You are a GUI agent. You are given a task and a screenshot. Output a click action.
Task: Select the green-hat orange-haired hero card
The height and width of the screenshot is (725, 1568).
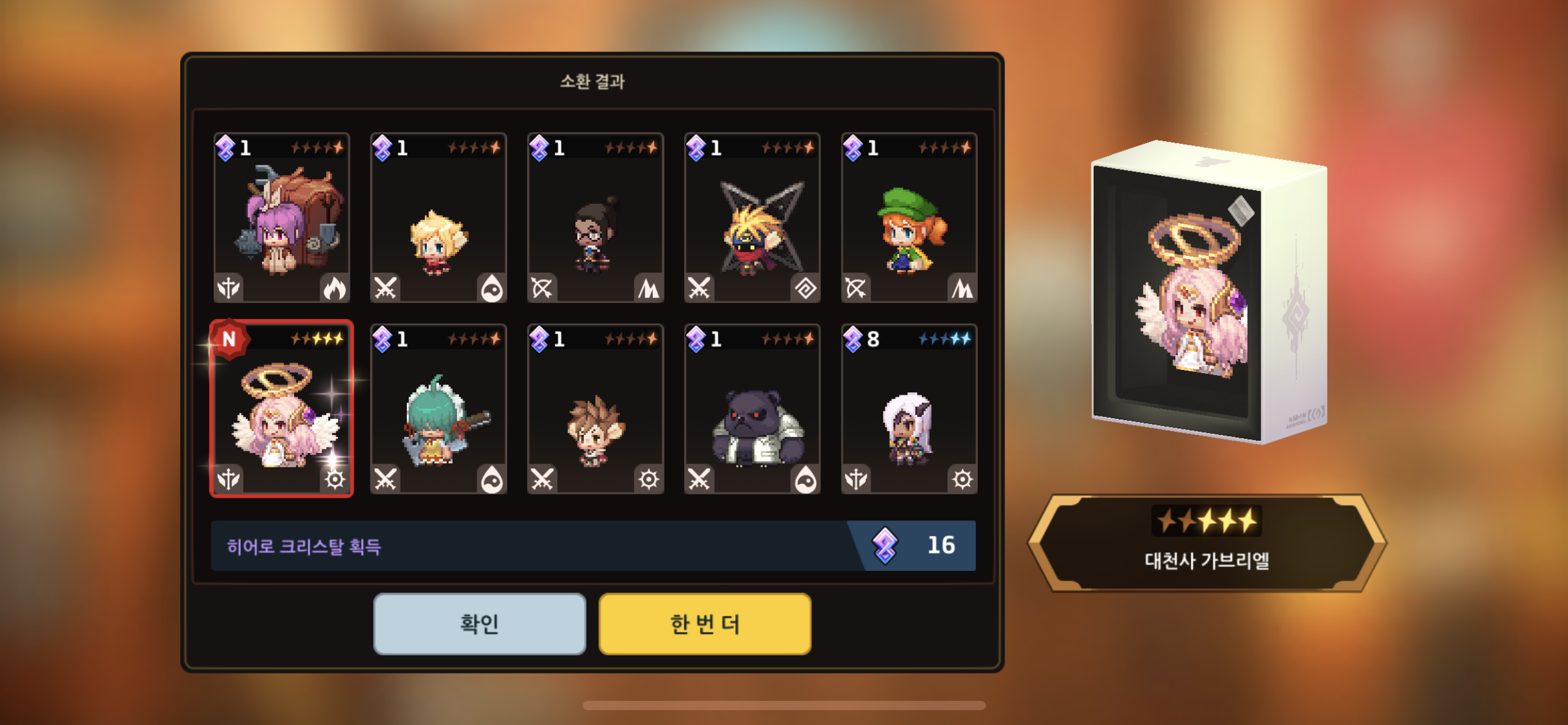909,217
